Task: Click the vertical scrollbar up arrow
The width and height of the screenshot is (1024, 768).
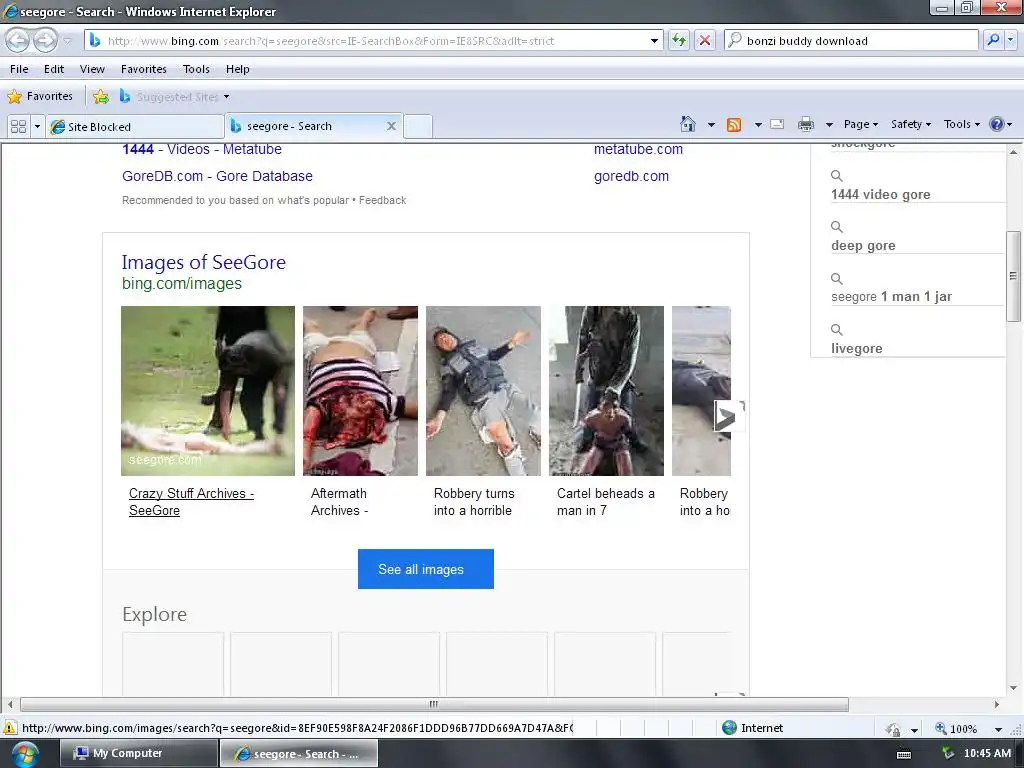Action: tap(1014, 152)
